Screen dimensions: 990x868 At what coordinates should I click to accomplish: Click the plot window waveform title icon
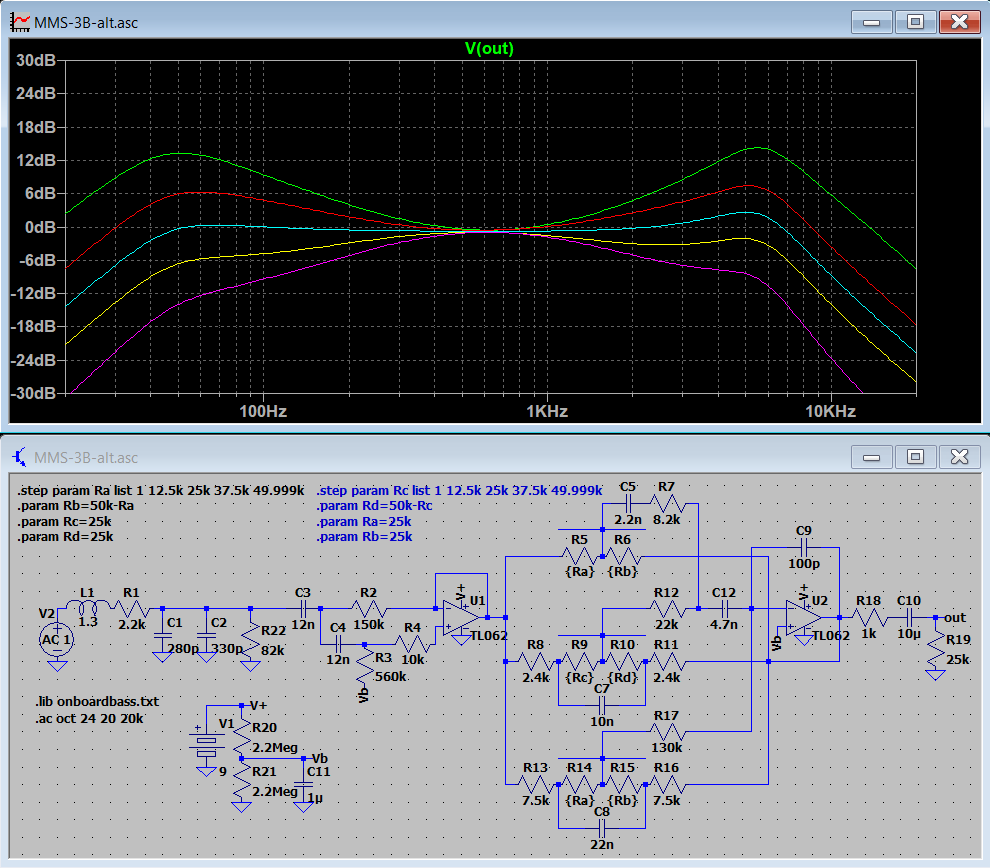point(20,22)
